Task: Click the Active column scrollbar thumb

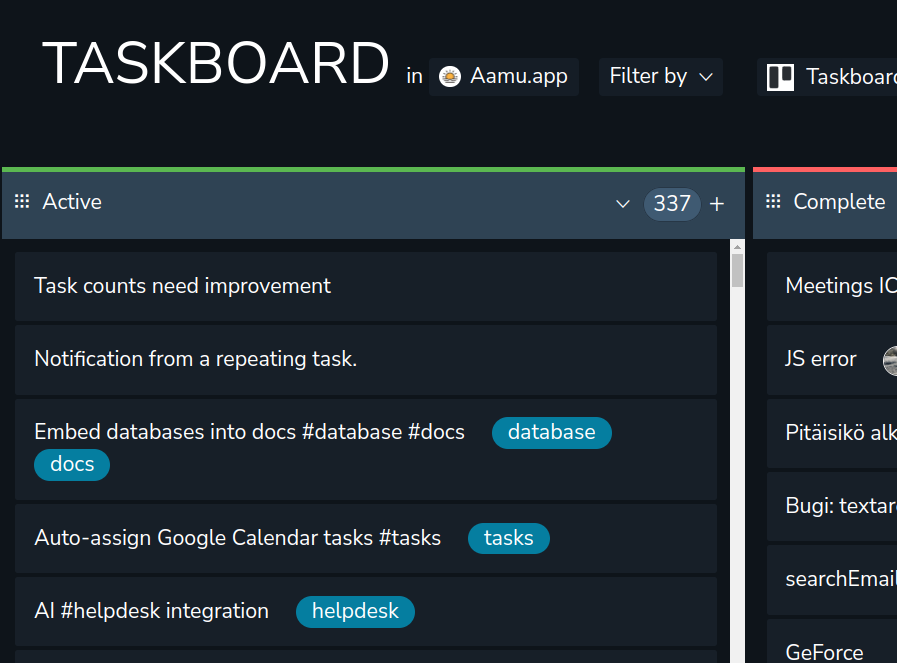Action: tap(738, 271)
